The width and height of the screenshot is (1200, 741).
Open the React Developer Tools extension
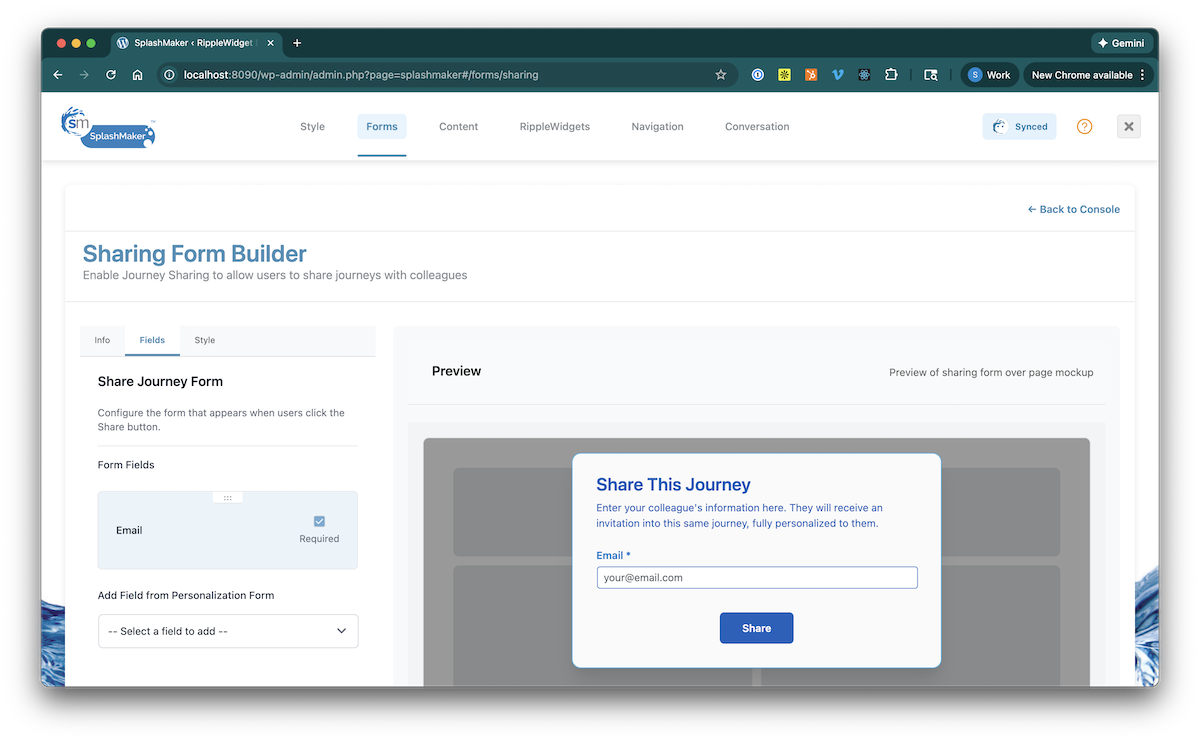(864, 75)
